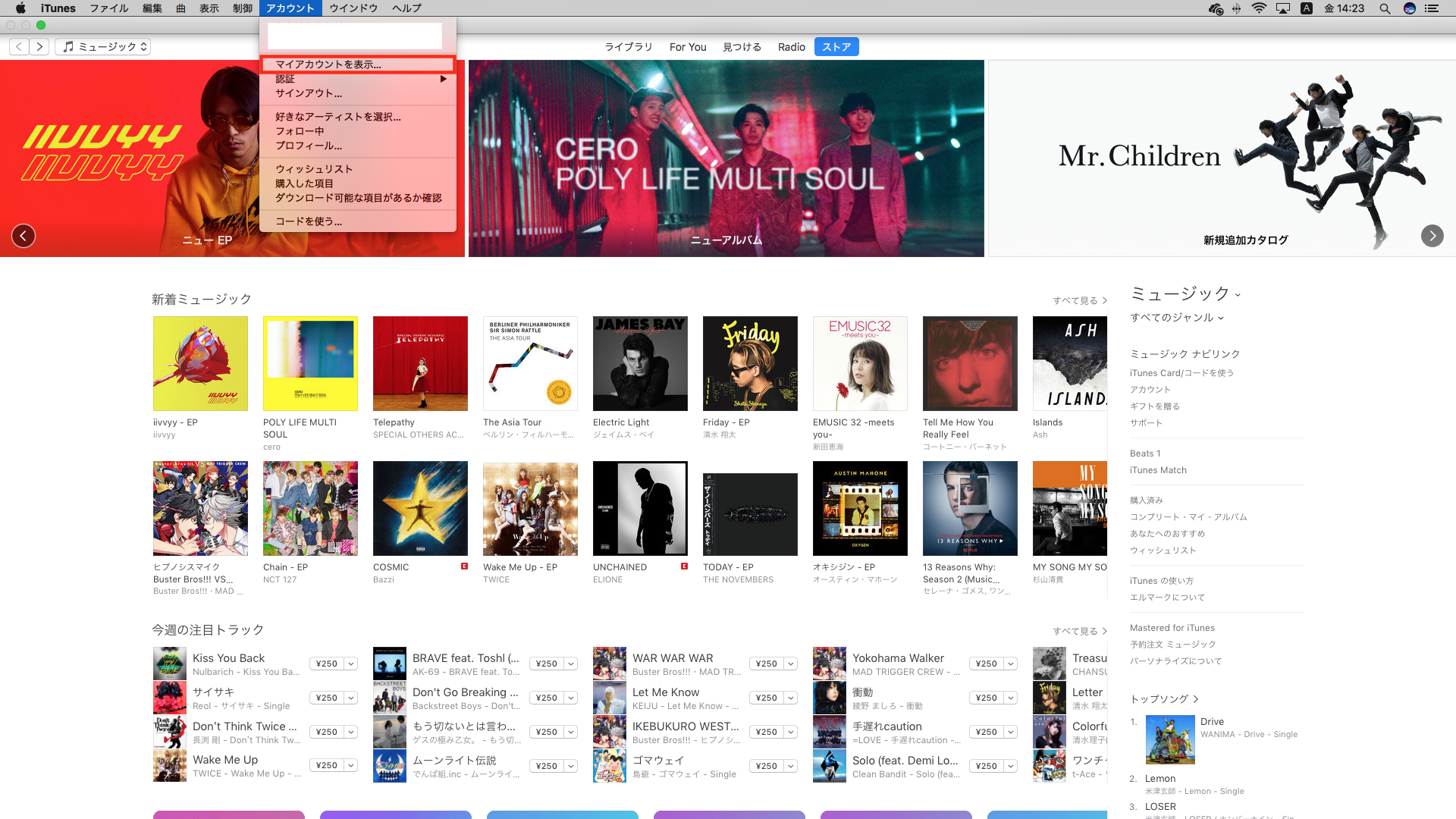Go back with the left arrow button

[x=19, y=47]
